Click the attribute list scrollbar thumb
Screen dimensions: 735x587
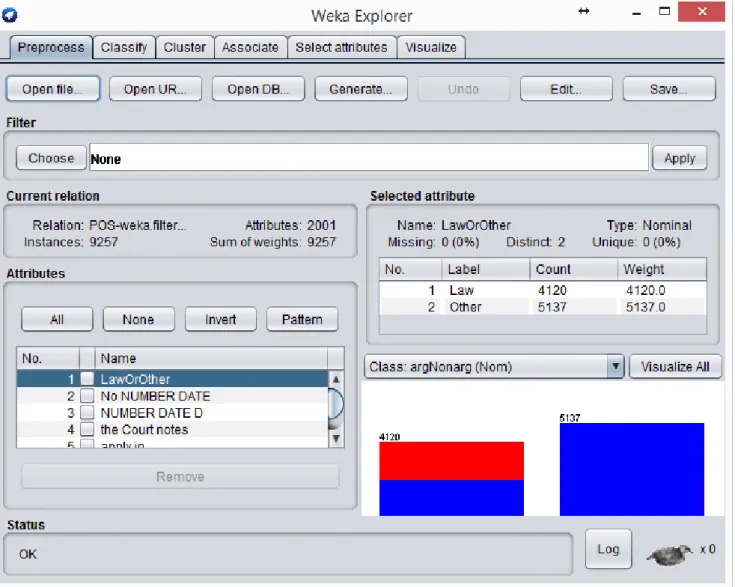pyautogui.click(x=336, y=404)
